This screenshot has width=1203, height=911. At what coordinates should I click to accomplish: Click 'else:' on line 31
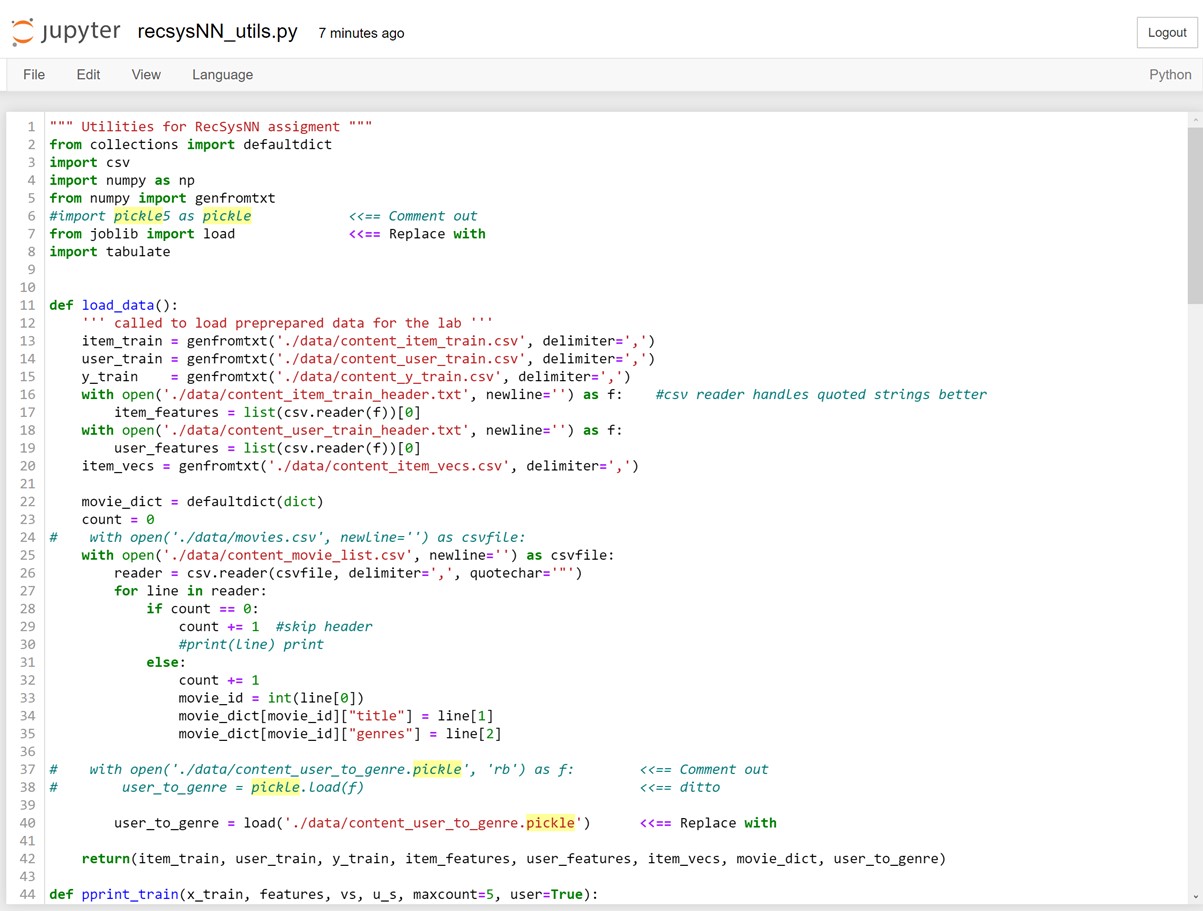tap(166, 662)
